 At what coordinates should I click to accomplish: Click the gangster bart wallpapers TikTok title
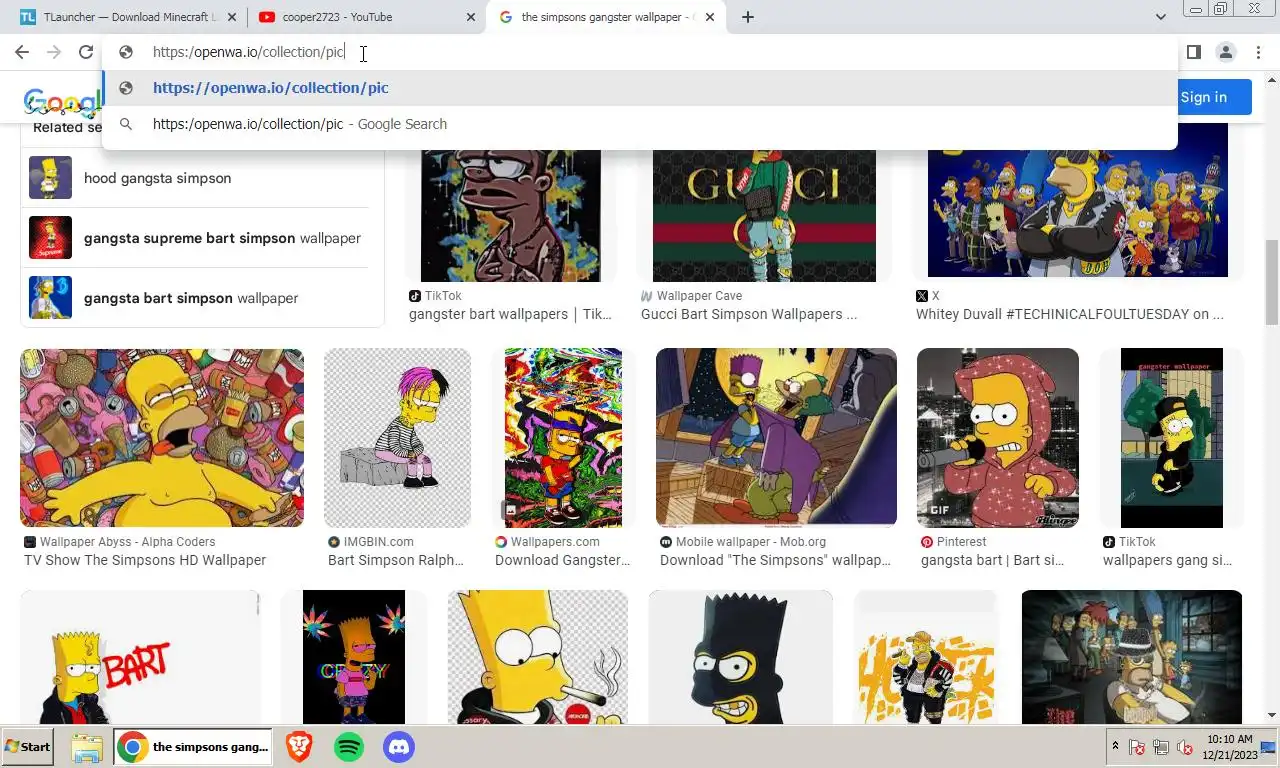coord(510,314)
